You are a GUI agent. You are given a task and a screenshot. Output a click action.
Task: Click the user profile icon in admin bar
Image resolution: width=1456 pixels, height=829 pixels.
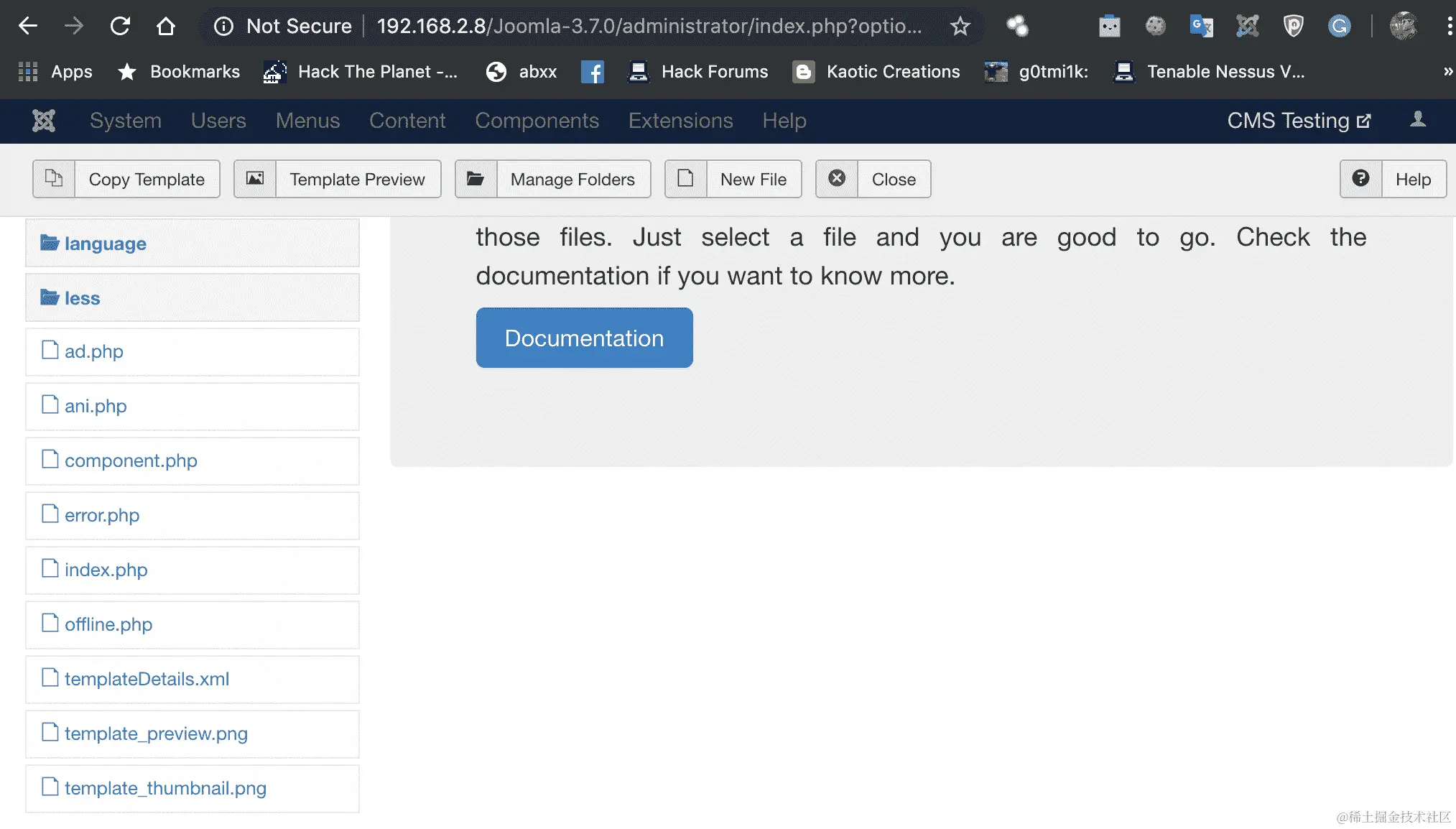[1417, 120]
